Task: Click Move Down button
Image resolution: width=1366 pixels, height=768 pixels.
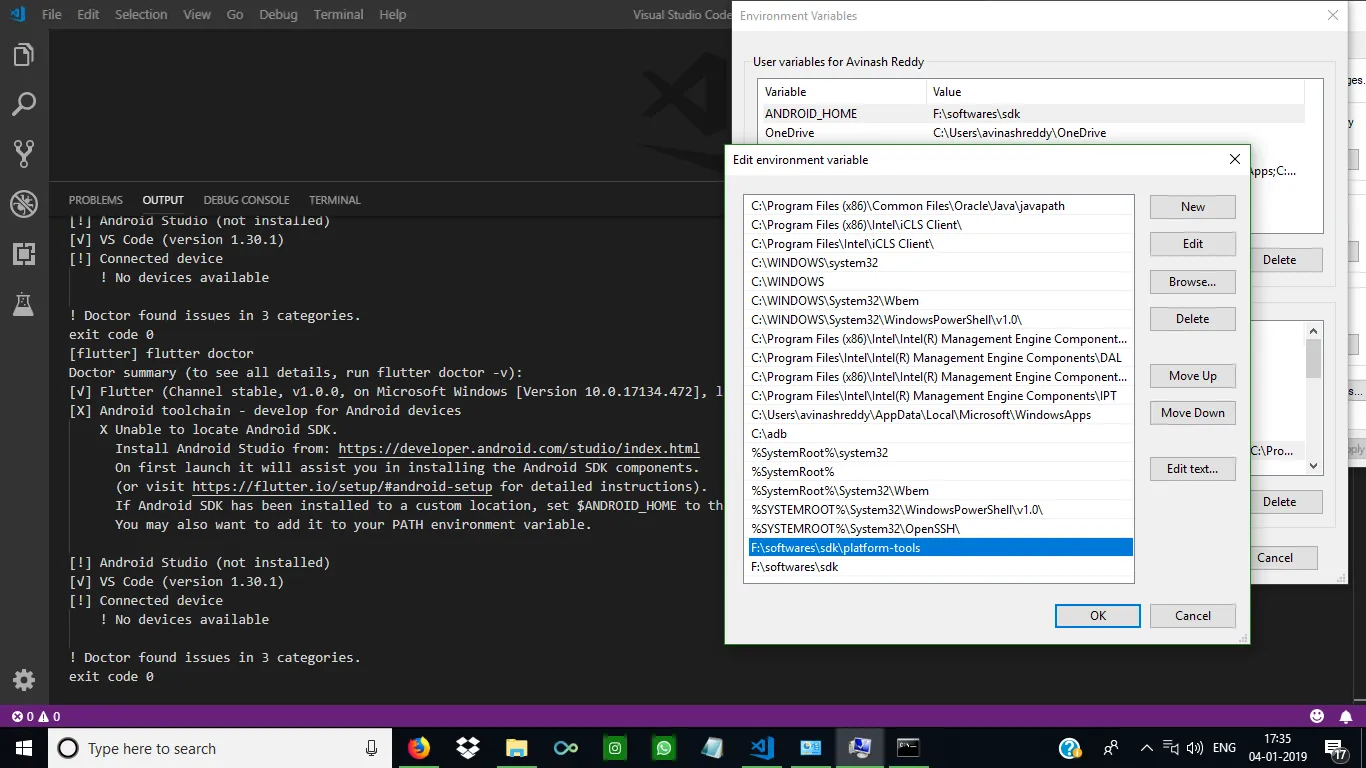Action: pos(1193,413)
